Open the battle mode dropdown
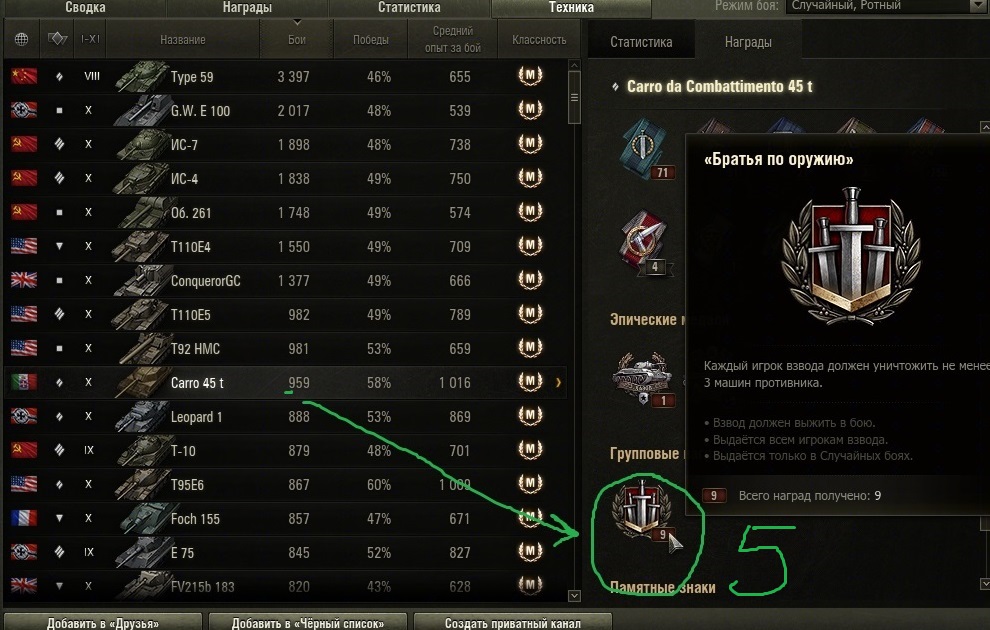This screenshot has height=630, width=990. (x=886, y=6)
